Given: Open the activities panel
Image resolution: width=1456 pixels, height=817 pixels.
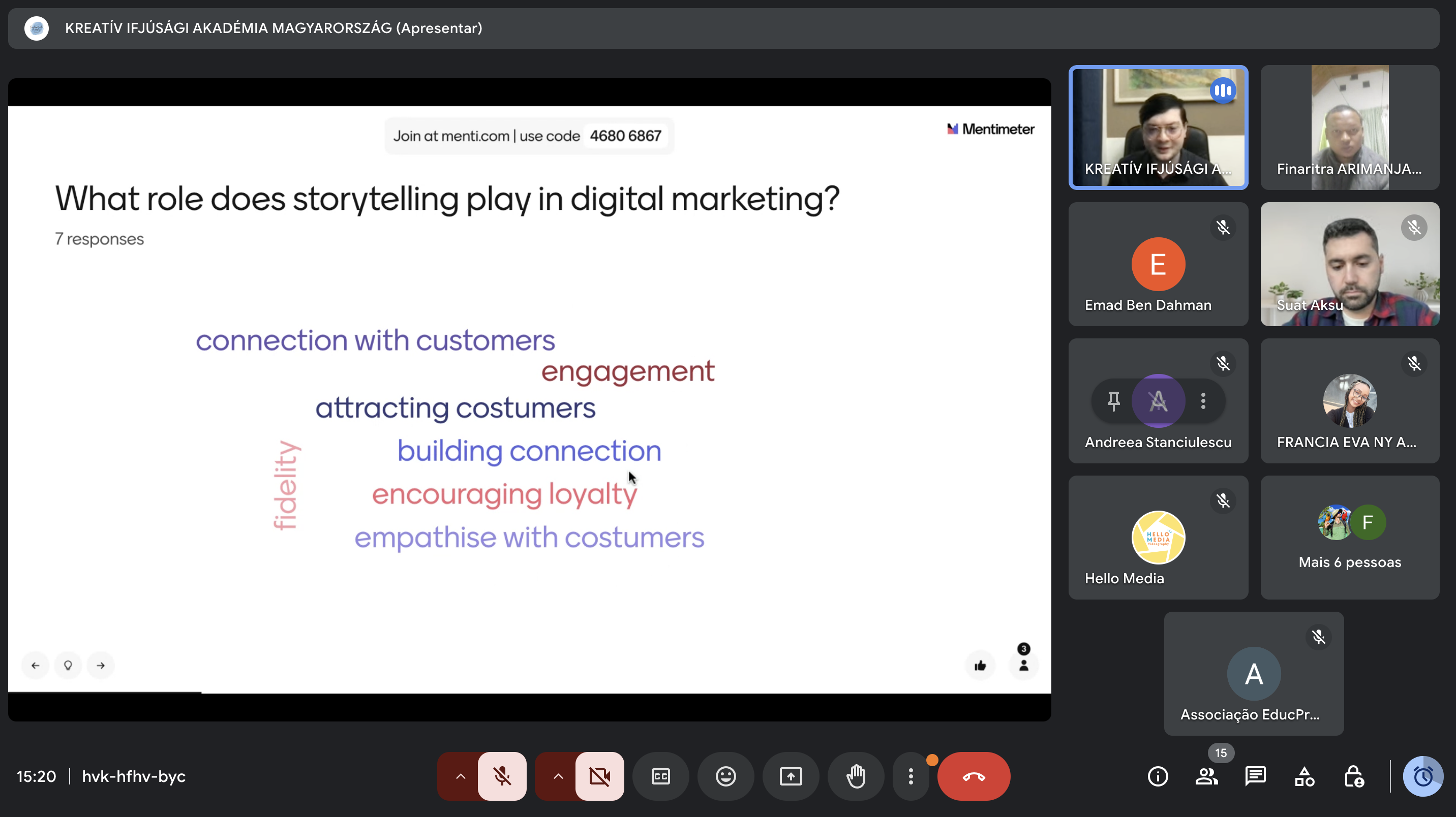Looking at the screenshot, I should point(1305,776).
